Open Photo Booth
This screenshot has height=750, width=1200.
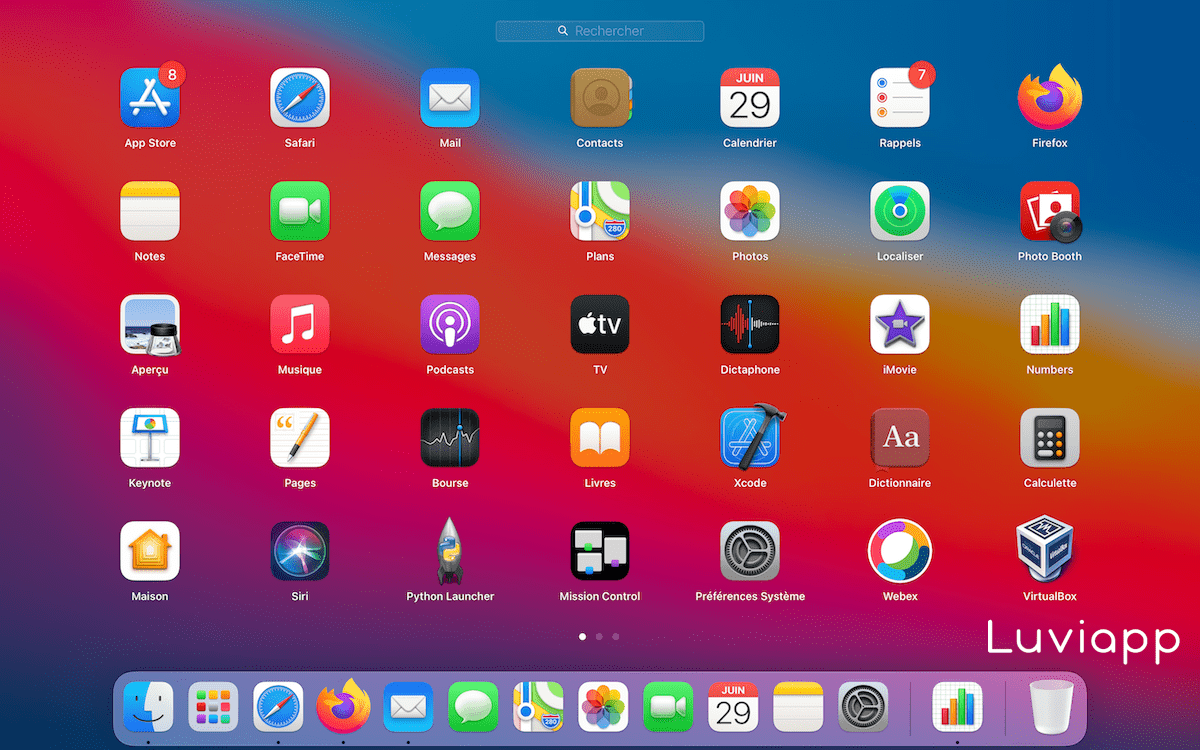click(1049, 211)
